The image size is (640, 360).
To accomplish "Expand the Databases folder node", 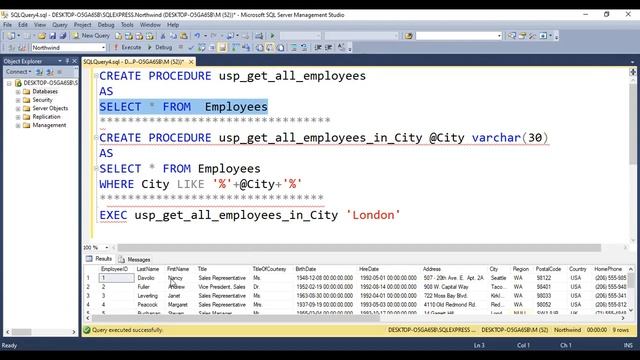I will tap(18, 91).
